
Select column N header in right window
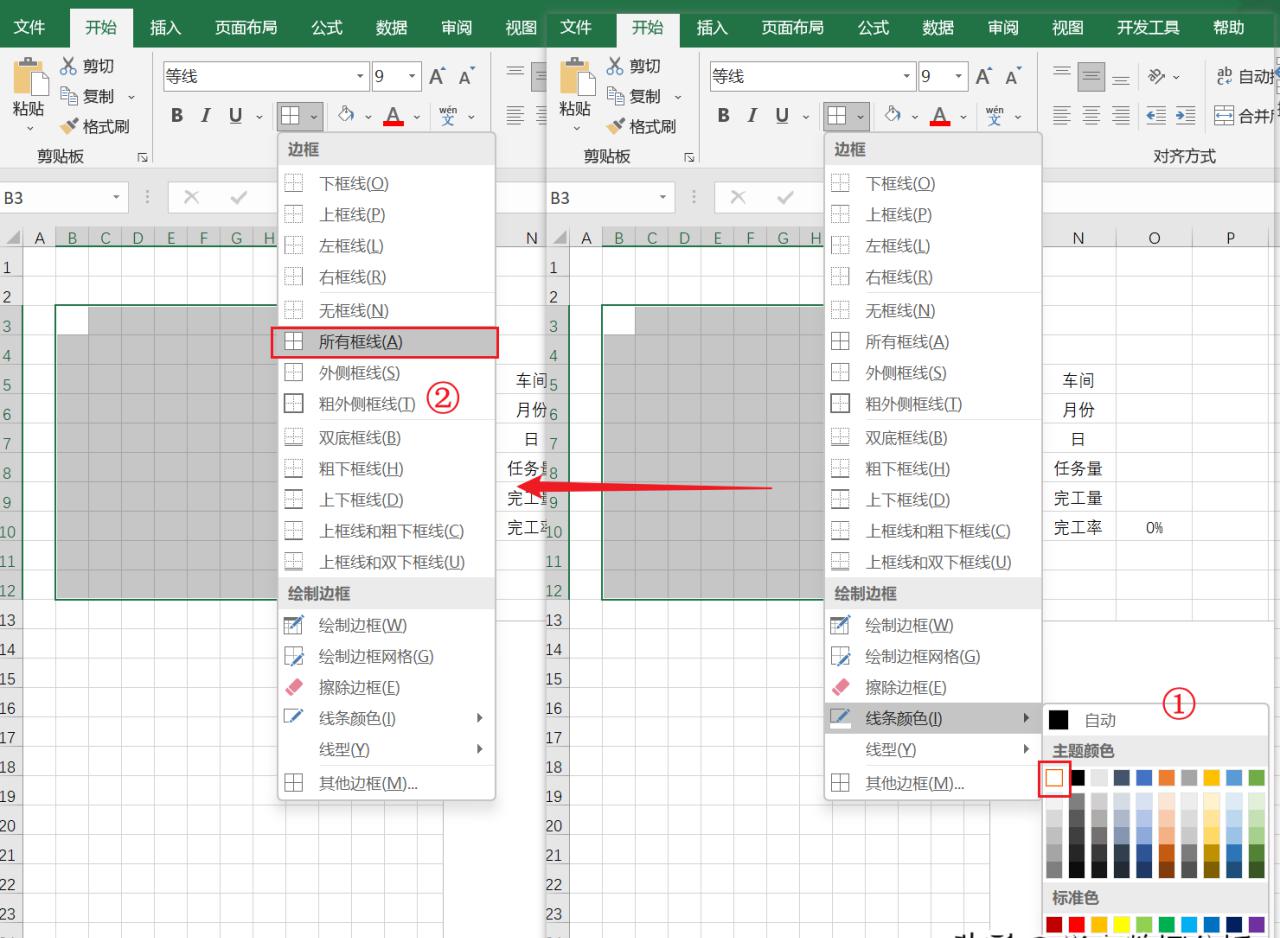click(1078, 238)
